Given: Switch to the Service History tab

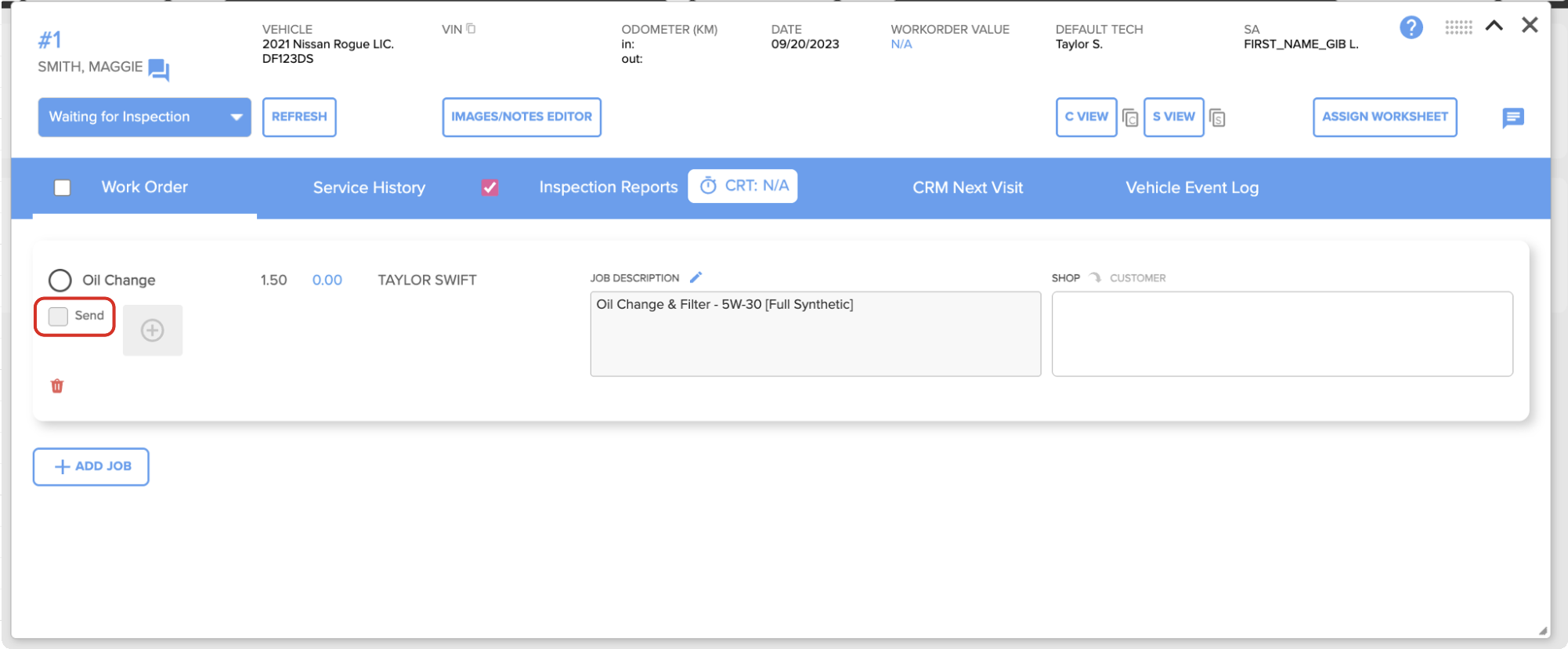Looking at the screenshot, I should coord(369,187).
